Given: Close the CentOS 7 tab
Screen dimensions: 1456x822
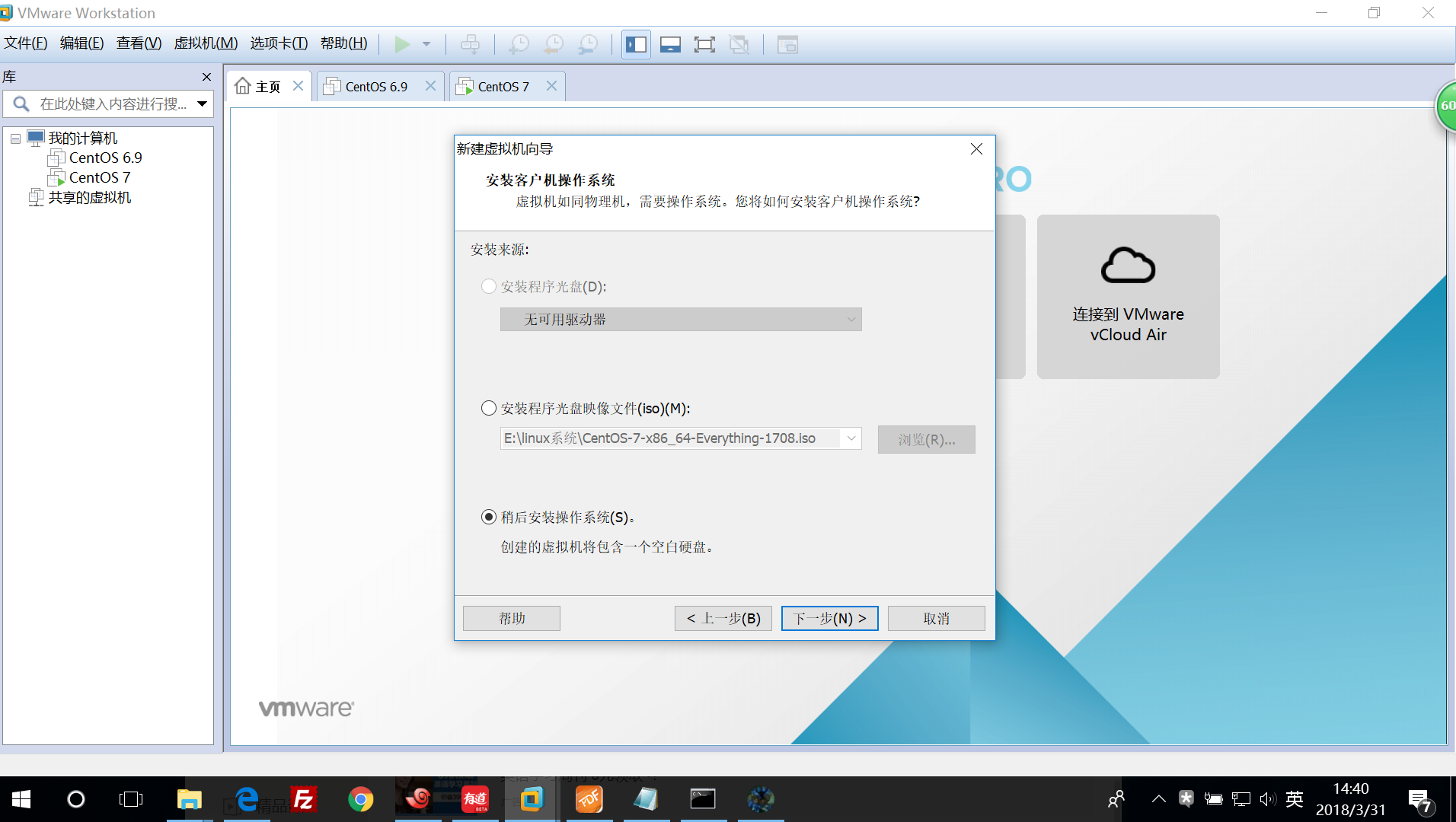Looking at the screenshot, I should [x=551, y=86].
